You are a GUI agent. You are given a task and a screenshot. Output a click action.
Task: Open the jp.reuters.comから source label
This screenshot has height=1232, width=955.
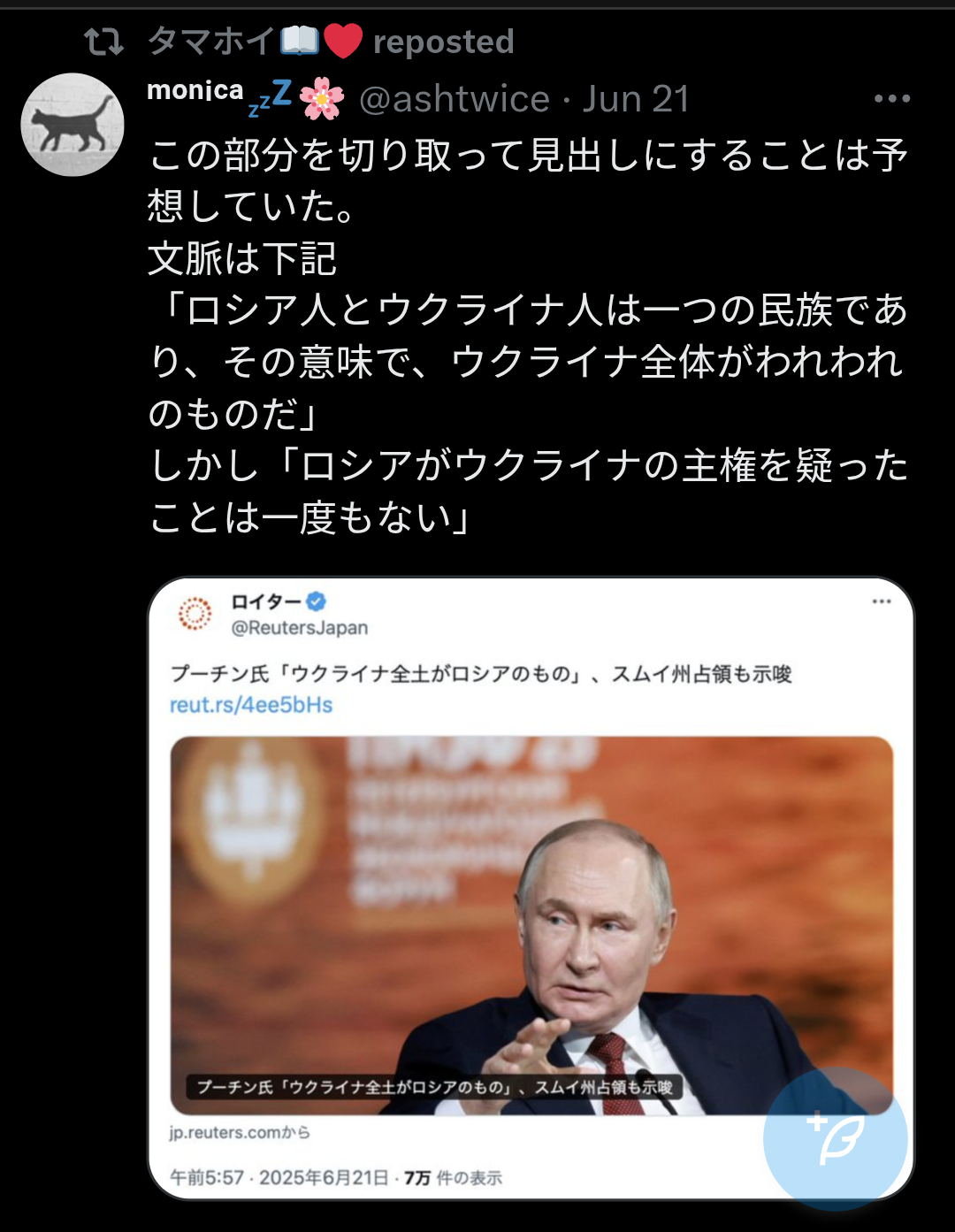click(x=240, y=1133)
